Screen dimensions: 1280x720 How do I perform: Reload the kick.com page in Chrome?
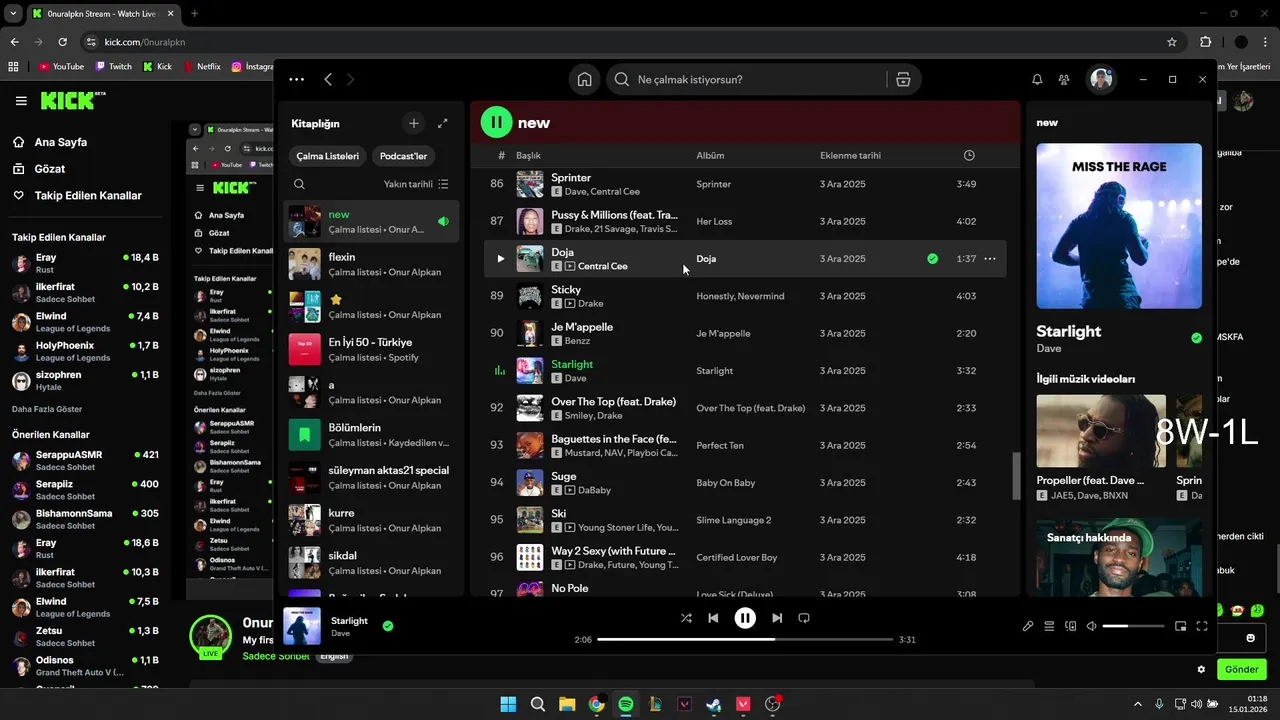tap(62, 42)
